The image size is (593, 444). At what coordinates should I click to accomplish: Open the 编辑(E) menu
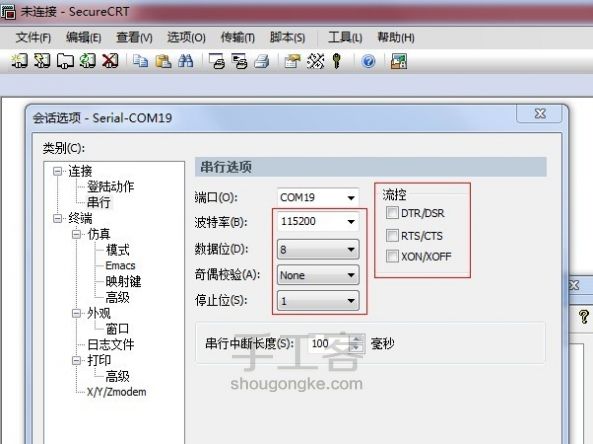(84, 37)
